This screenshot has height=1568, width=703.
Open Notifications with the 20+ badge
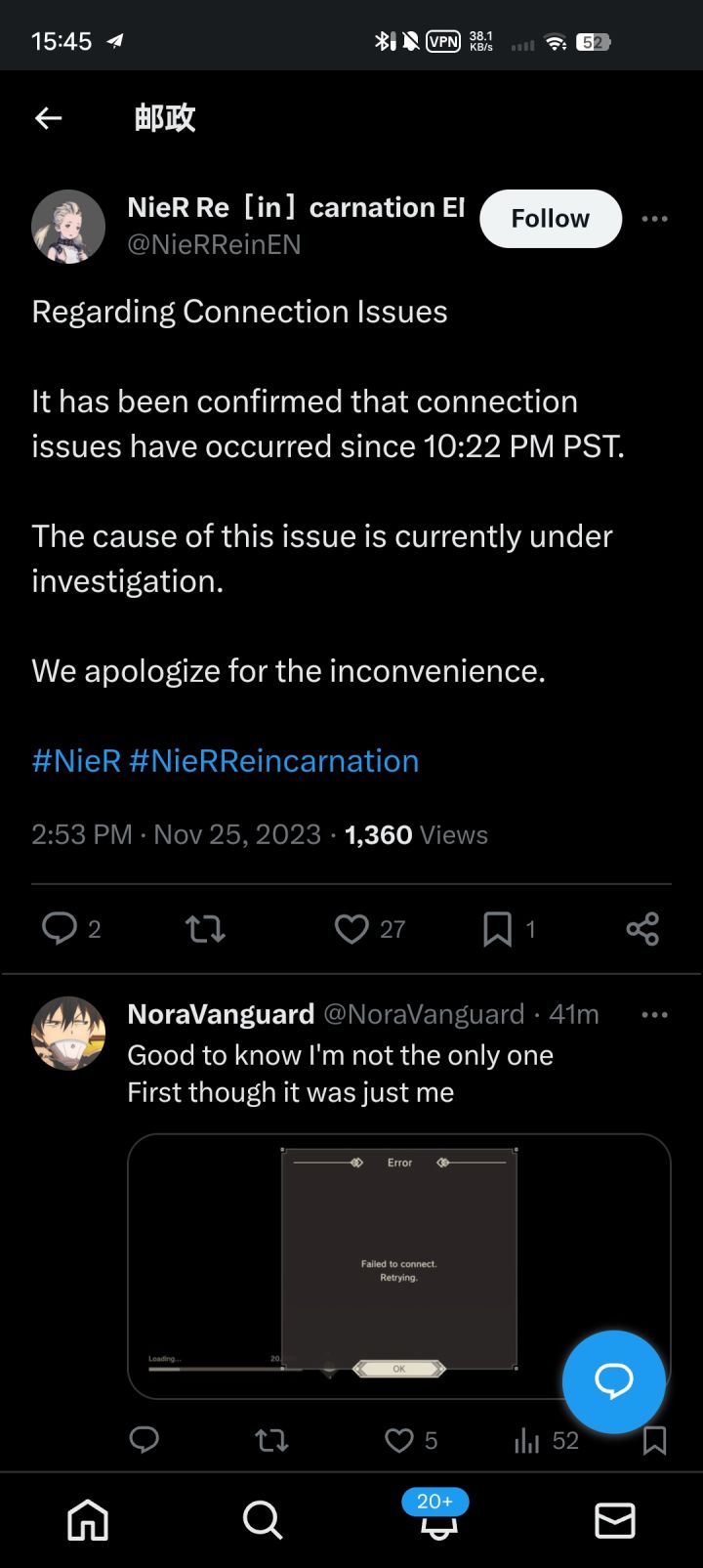pos(437,1520)
